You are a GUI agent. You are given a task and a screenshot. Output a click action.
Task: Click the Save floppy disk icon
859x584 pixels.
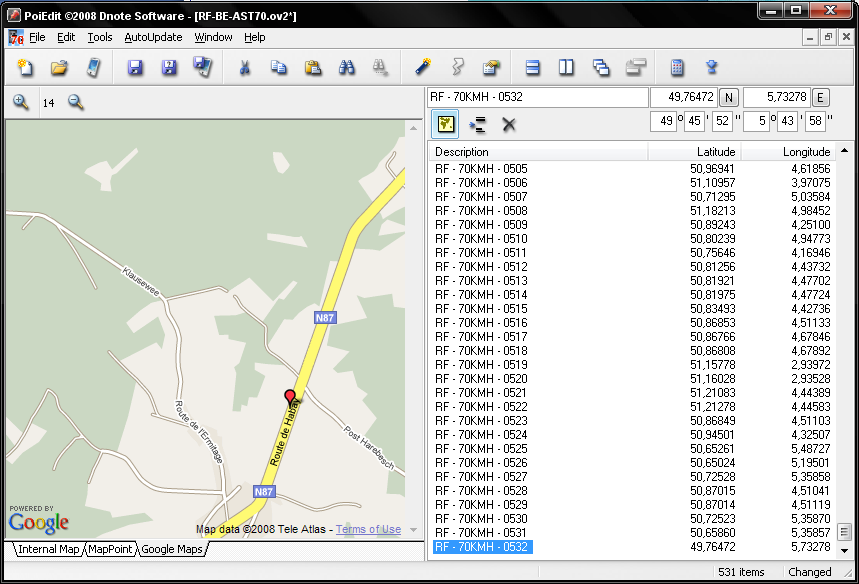point(135,68)
